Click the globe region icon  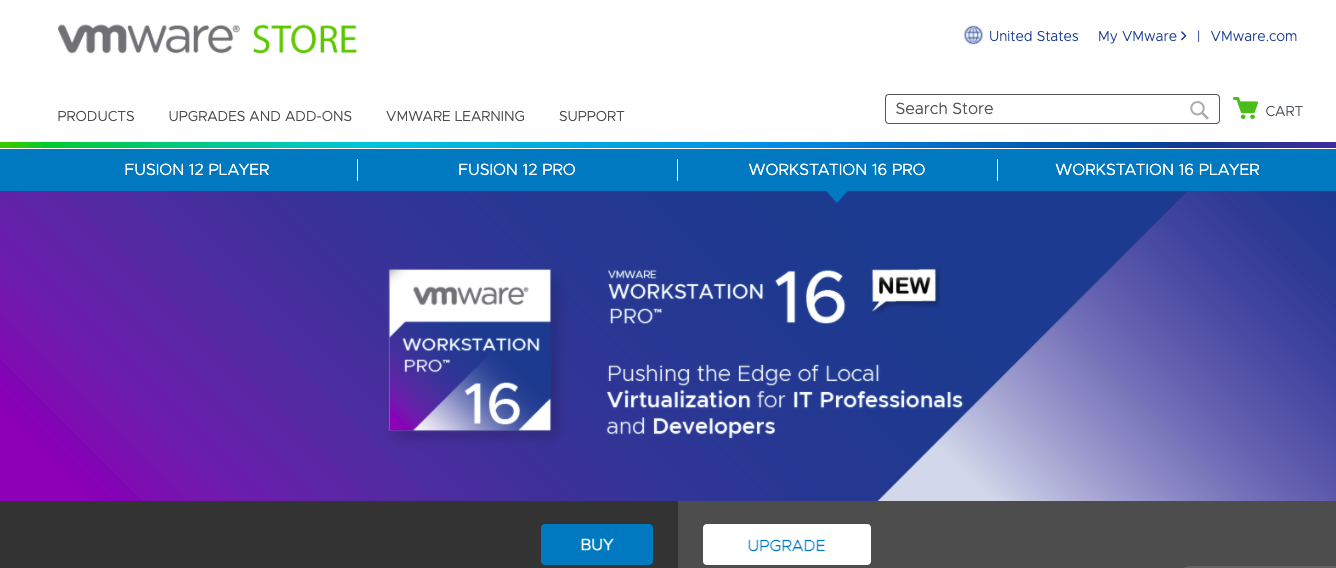pyautogui.click(x=973, y=35)
